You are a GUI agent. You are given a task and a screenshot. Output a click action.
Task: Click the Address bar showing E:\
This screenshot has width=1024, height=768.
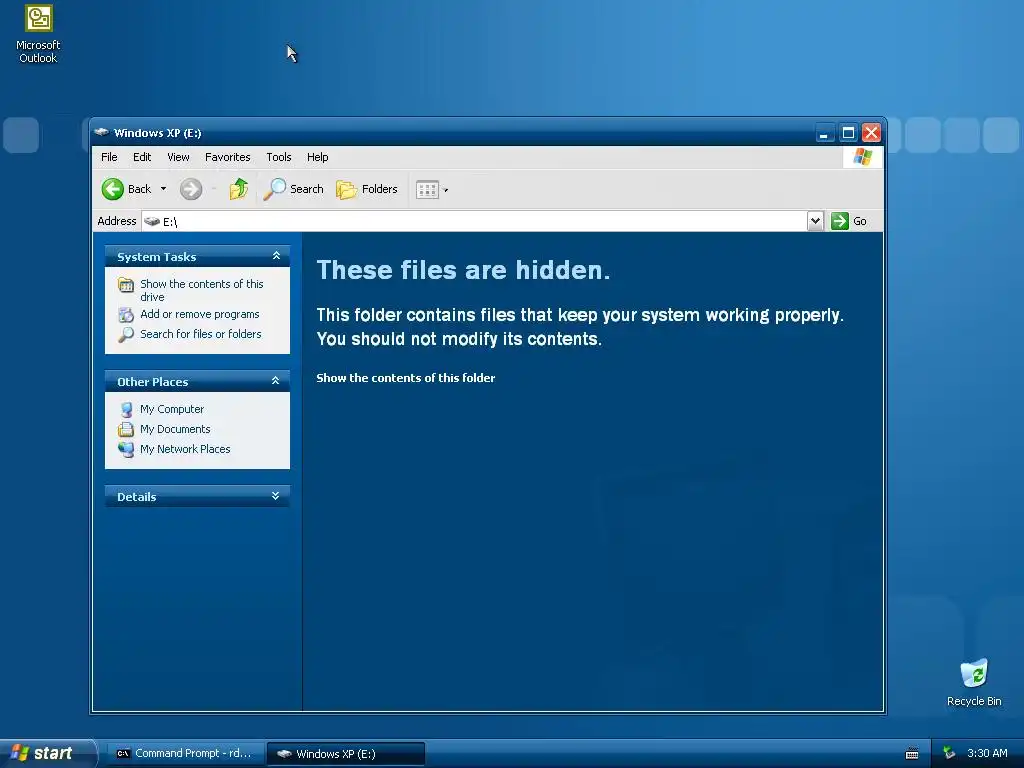474,221
